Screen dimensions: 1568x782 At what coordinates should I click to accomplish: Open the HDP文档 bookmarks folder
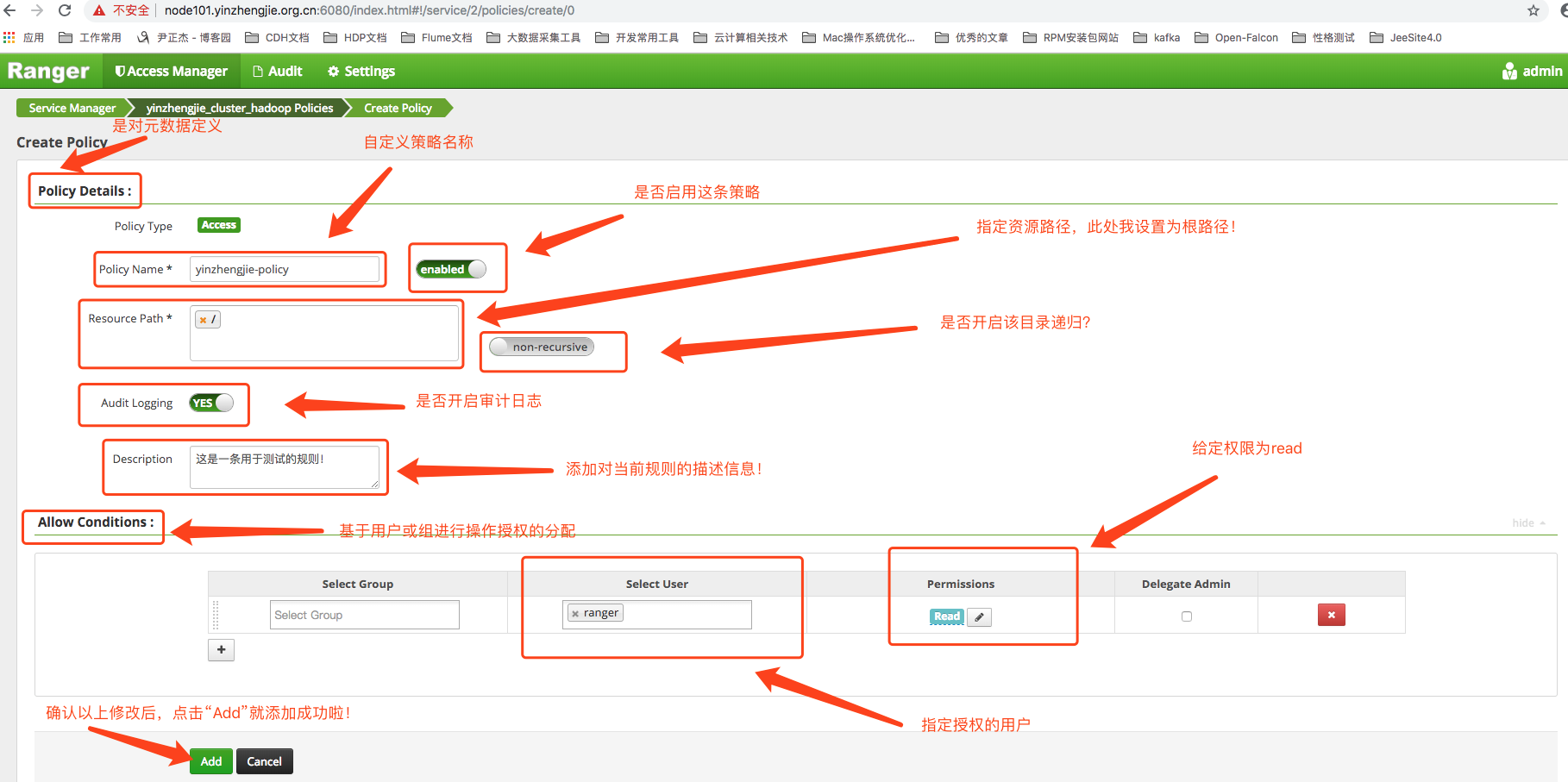click(x=355, y=38)
